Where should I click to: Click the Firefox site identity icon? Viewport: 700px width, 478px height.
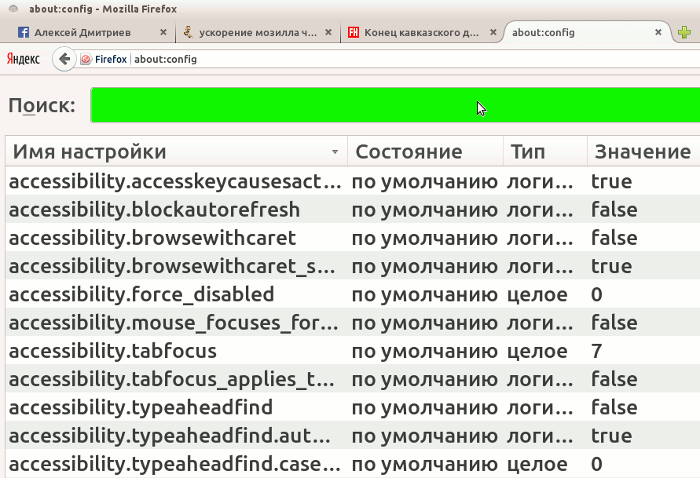coord(86,59)
